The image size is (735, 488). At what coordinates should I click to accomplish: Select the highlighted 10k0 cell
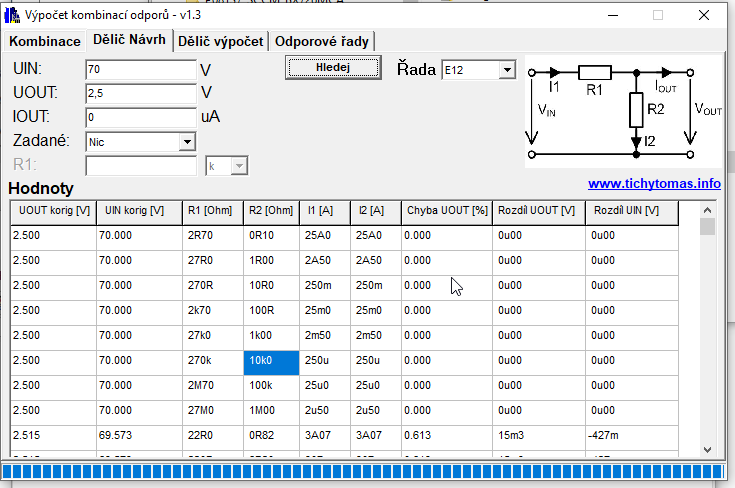point(271,360)
